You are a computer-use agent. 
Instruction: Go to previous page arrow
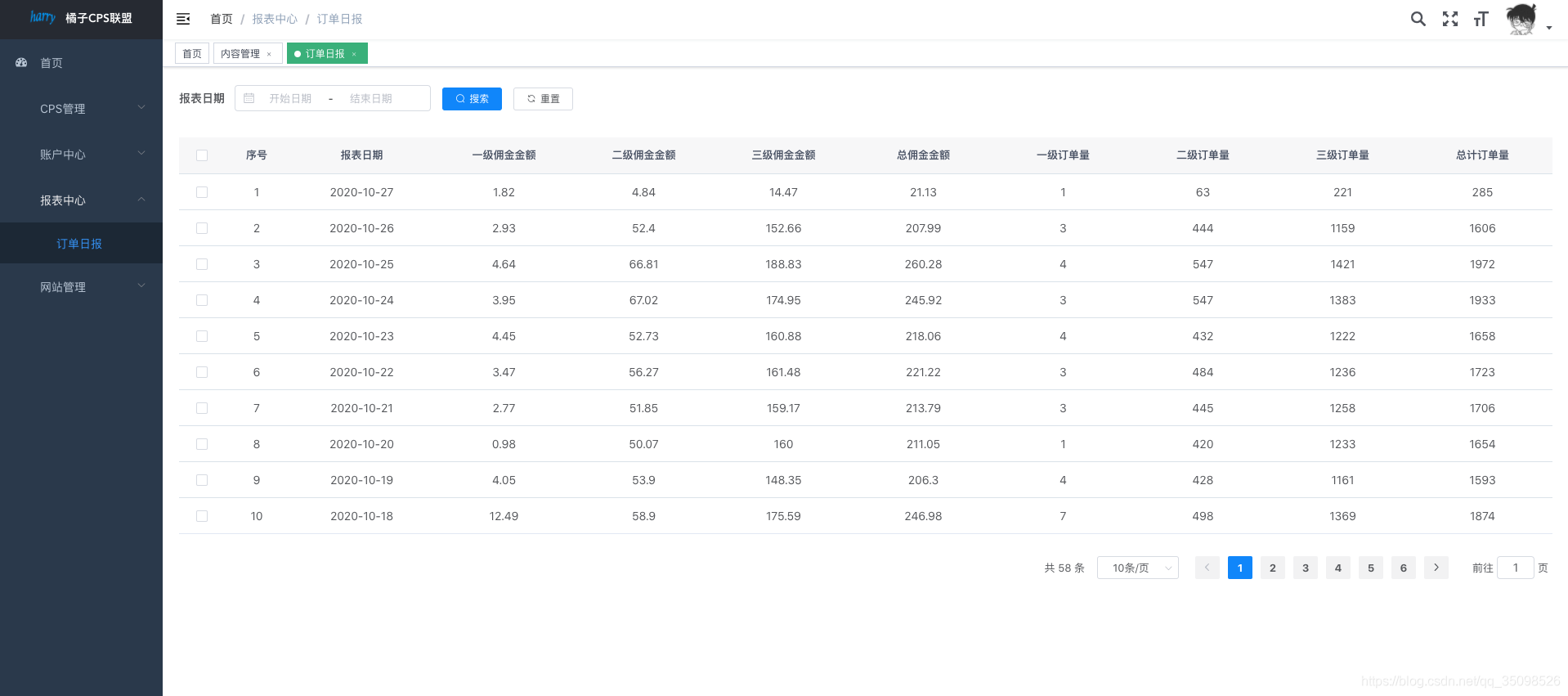[1207, 568]
